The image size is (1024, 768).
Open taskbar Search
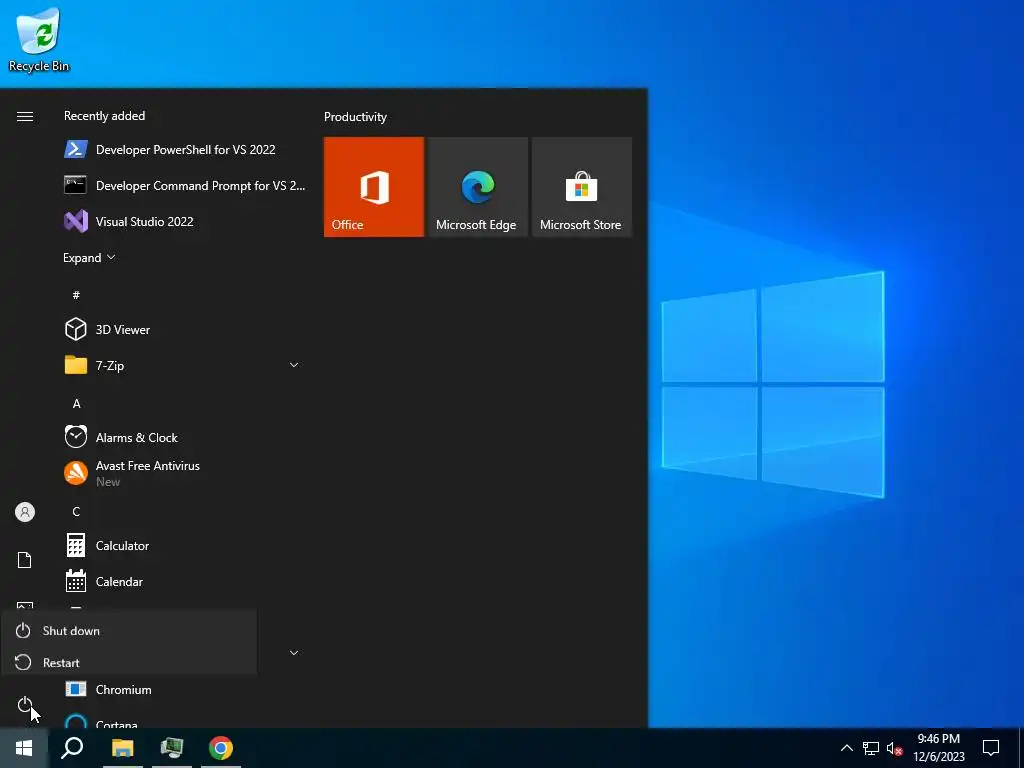click(x=72, y=748)
